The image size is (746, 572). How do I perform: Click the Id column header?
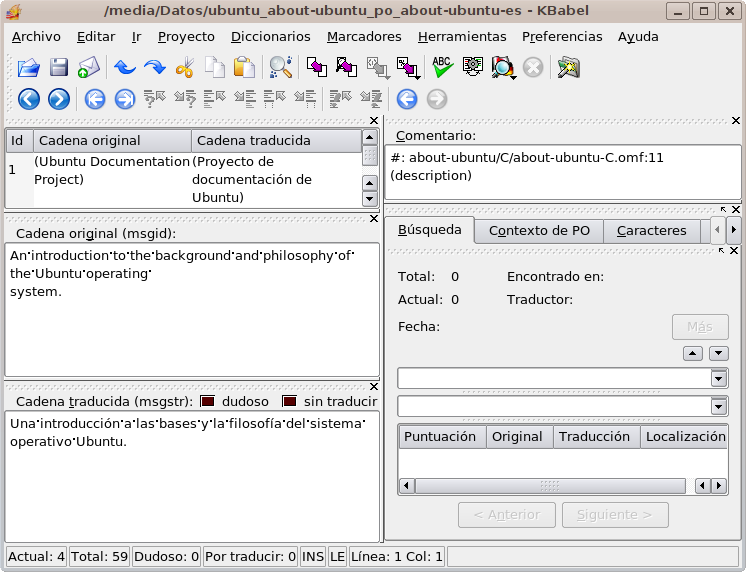coord(19,140)
